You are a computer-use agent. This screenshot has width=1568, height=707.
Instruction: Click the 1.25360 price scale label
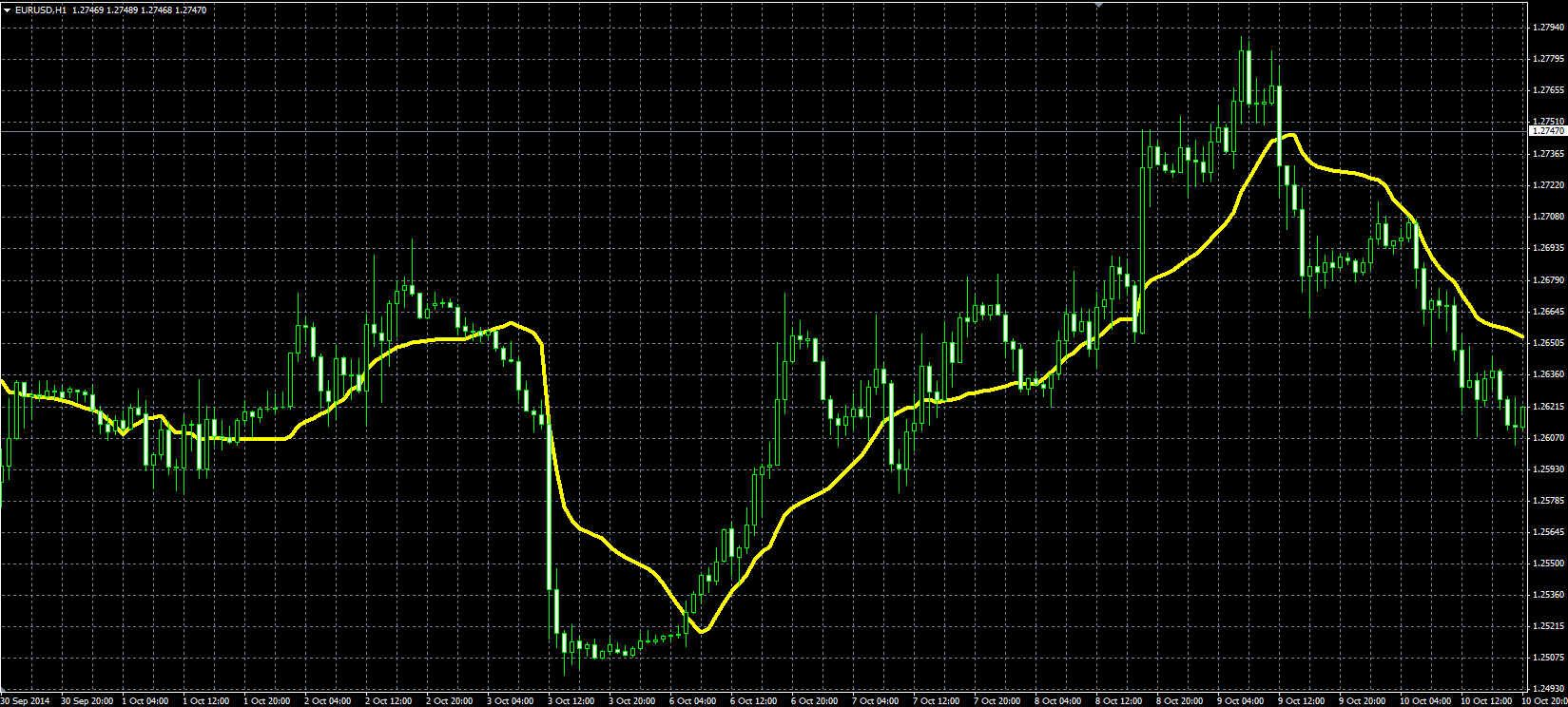tap(1549, 595)
